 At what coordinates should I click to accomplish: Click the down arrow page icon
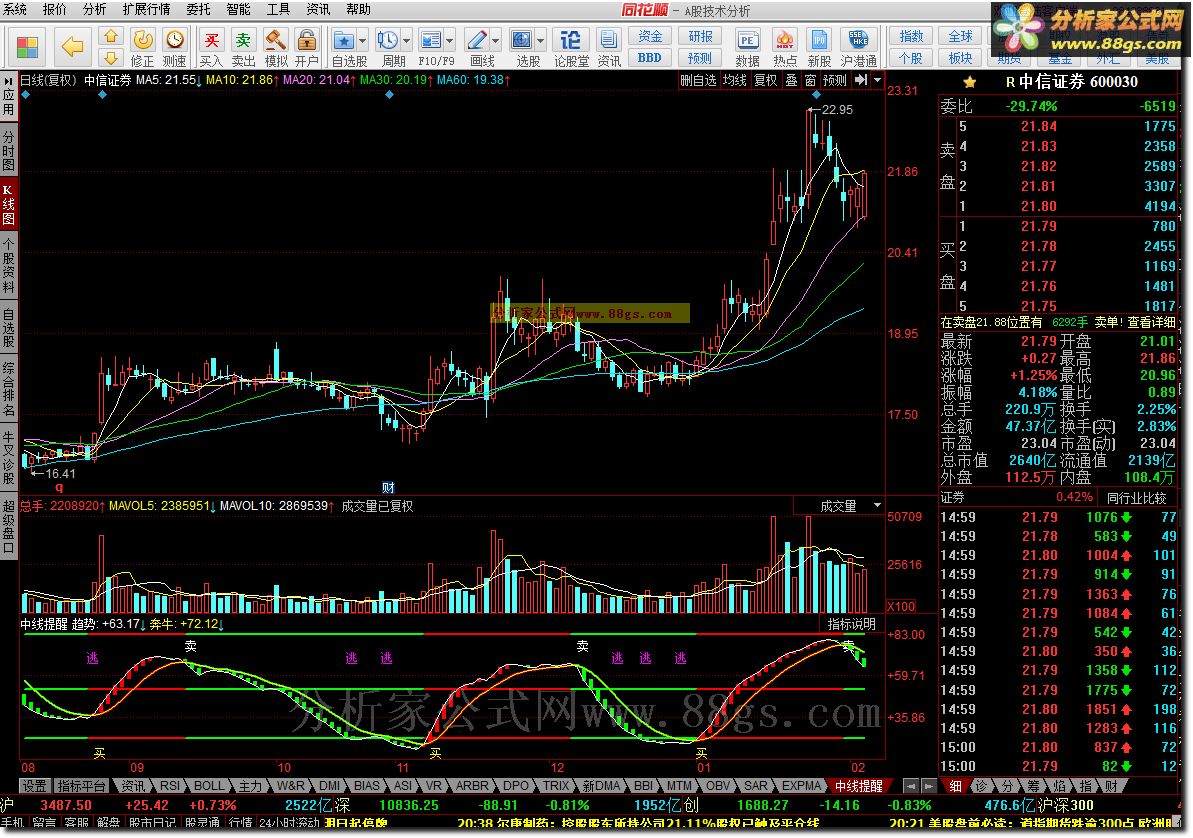coord(111,58)
